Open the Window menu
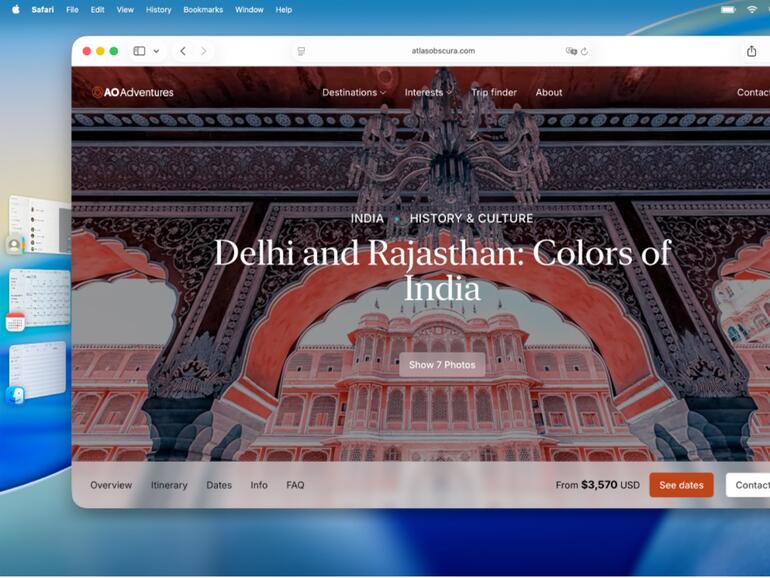Screen dimensions: 770x578 pyautogui.click(x=249, y=9)
